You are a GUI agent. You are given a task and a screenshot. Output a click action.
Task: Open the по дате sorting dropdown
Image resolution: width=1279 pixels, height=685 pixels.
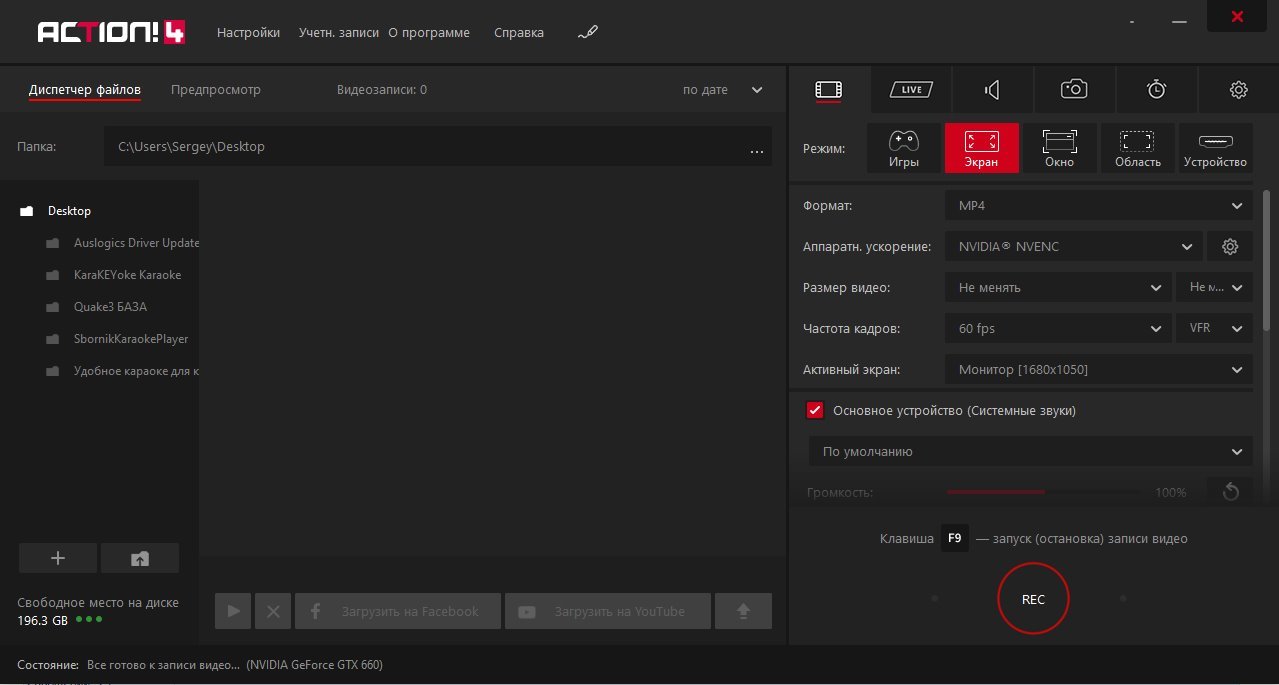pos(723,90)
